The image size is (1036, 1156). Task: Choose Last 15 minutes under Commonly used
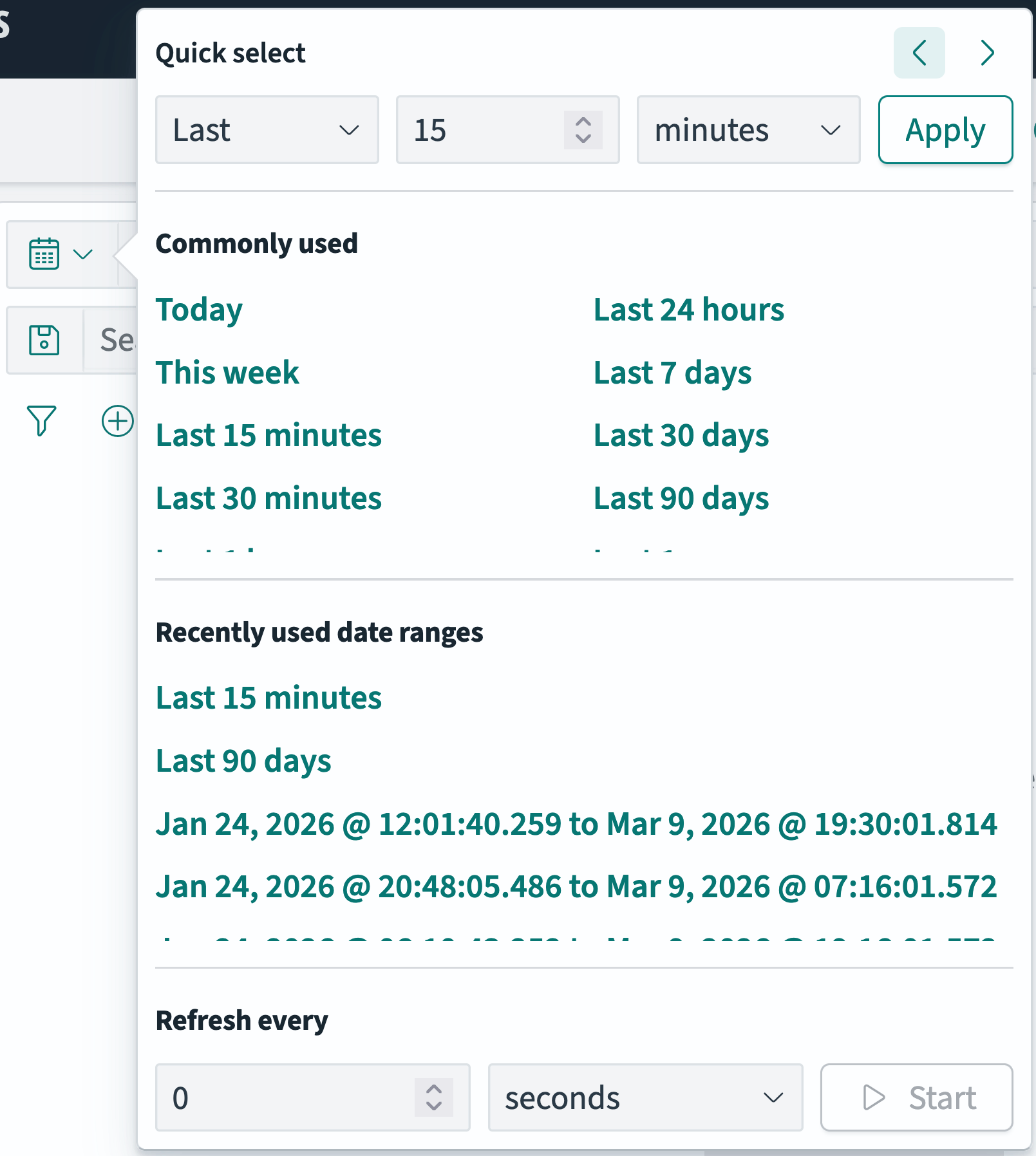[268, 436]
